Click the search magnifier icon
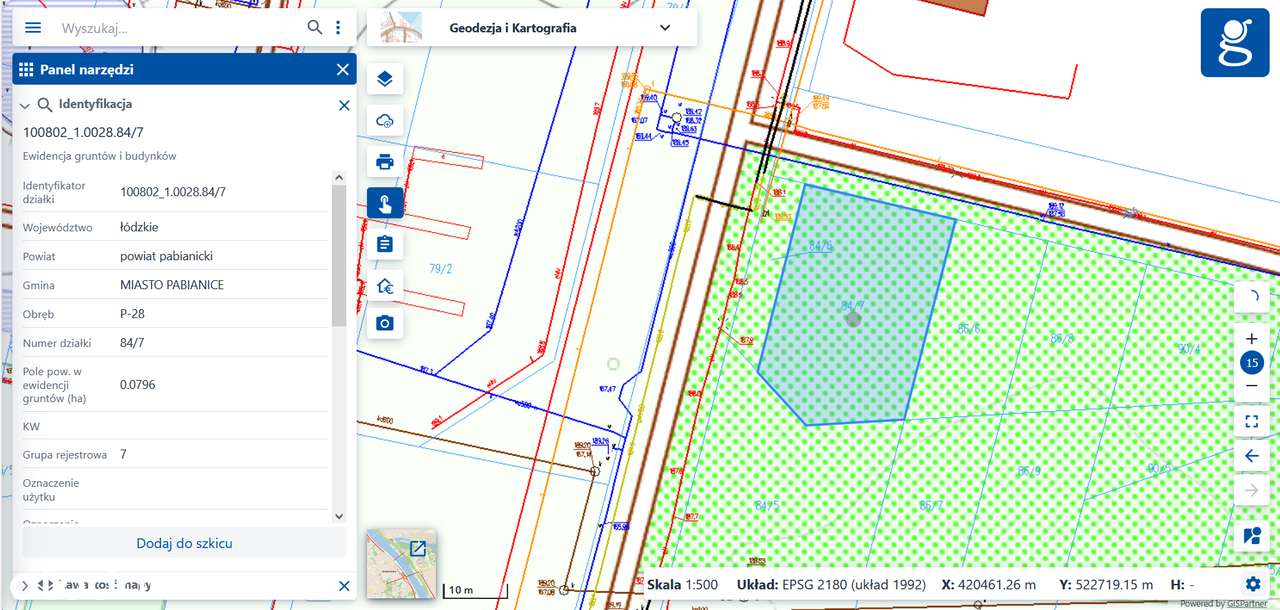 315,27
